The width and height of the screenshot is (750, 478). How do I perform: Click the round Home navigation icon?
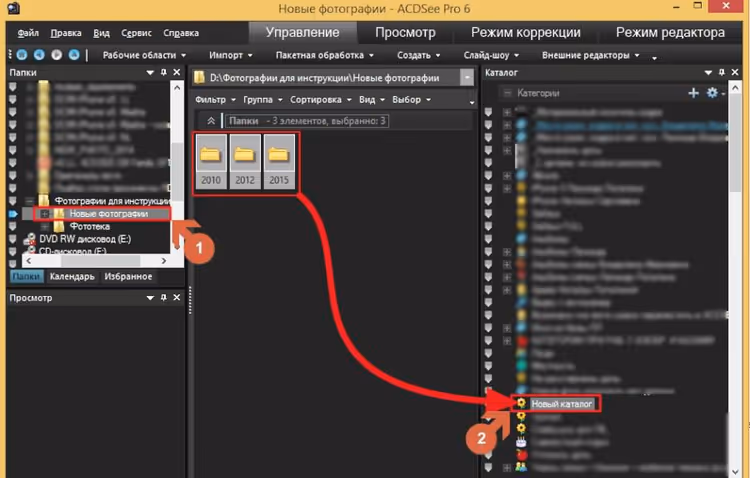[22, 55]
